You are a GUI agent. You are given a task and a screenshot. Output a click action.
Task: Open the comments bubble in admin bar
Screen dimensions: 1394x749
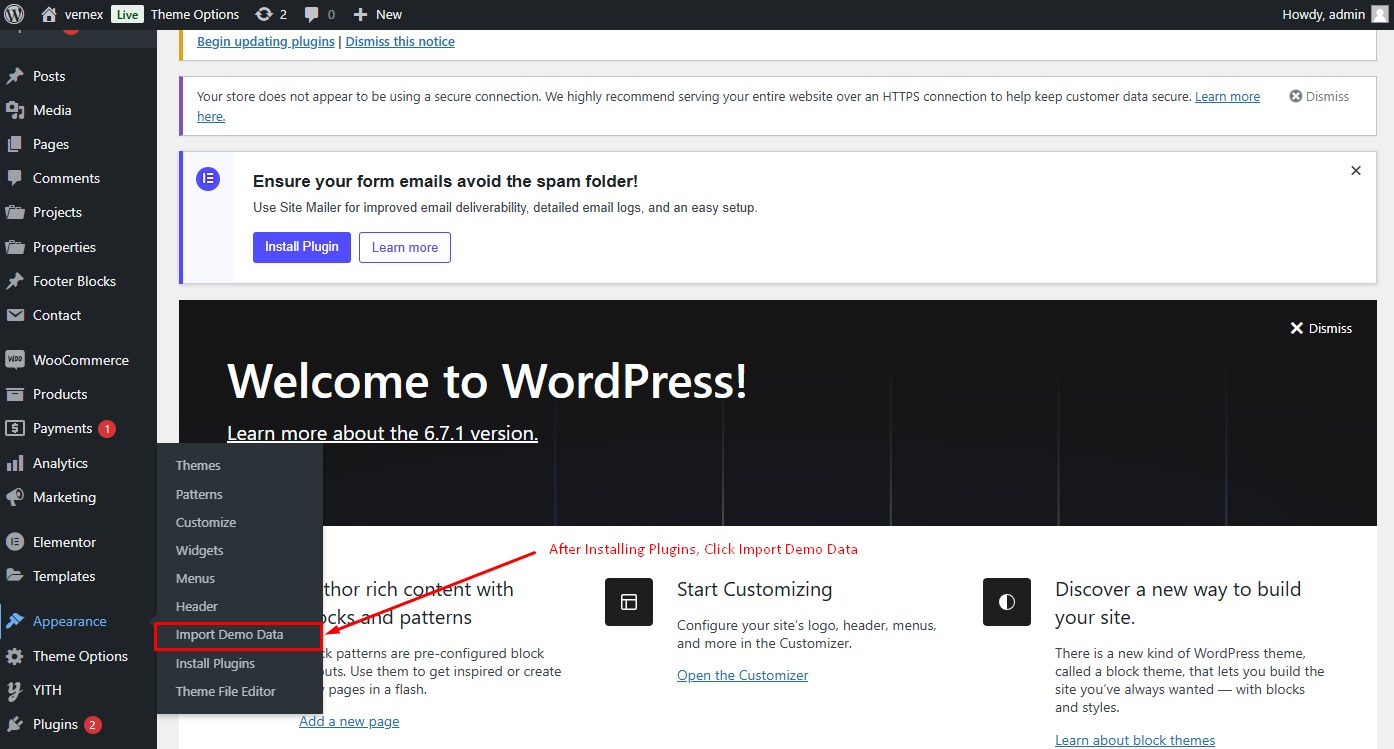point(312,14)
